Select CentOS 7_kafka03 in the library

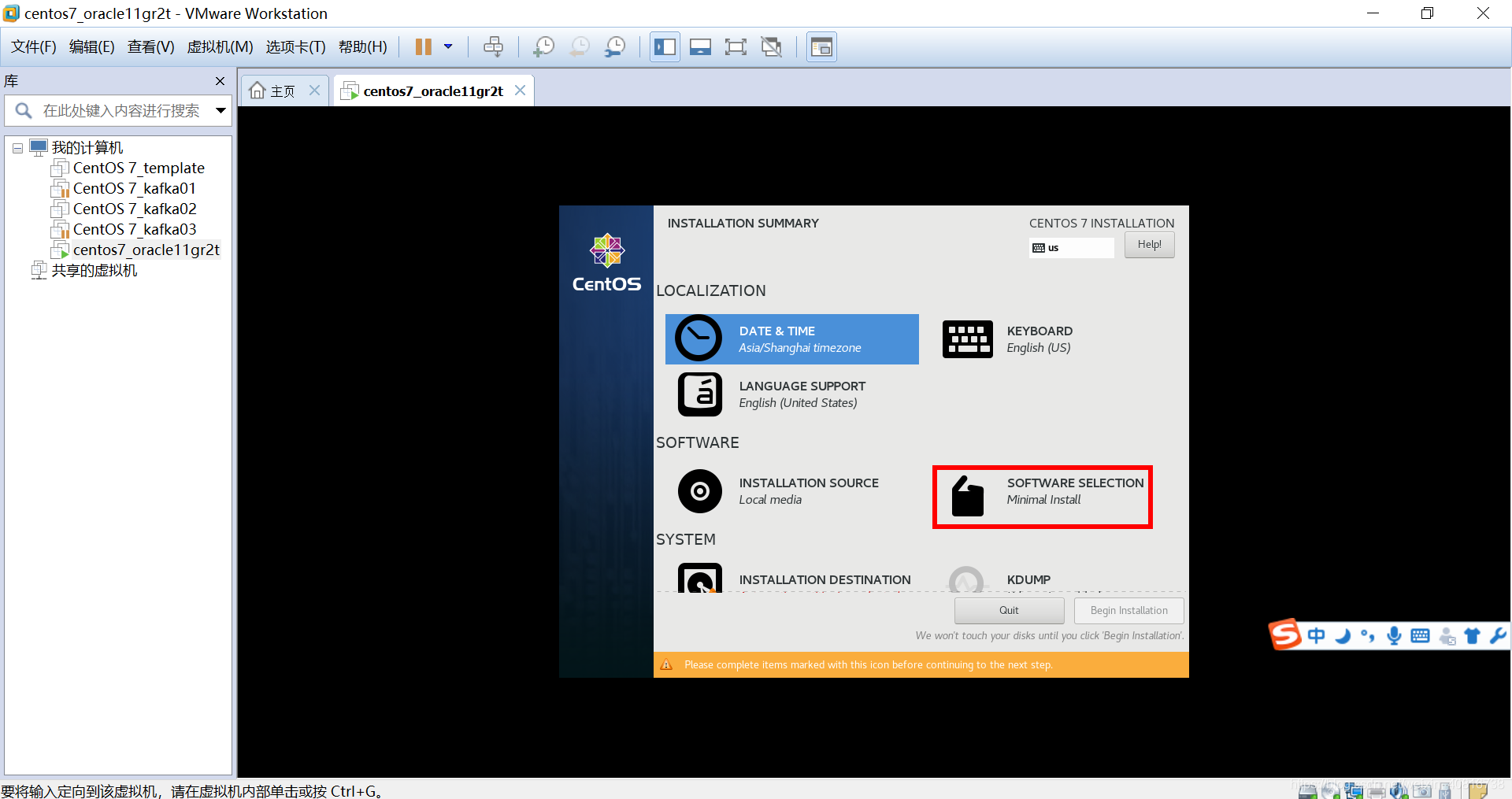(135, 229)
